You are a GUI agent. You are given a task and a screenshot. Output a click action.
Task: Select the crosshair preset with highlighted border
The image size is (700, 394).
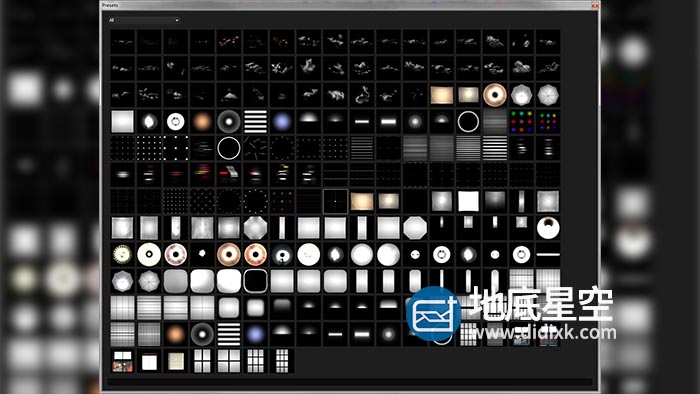point(335,201)
